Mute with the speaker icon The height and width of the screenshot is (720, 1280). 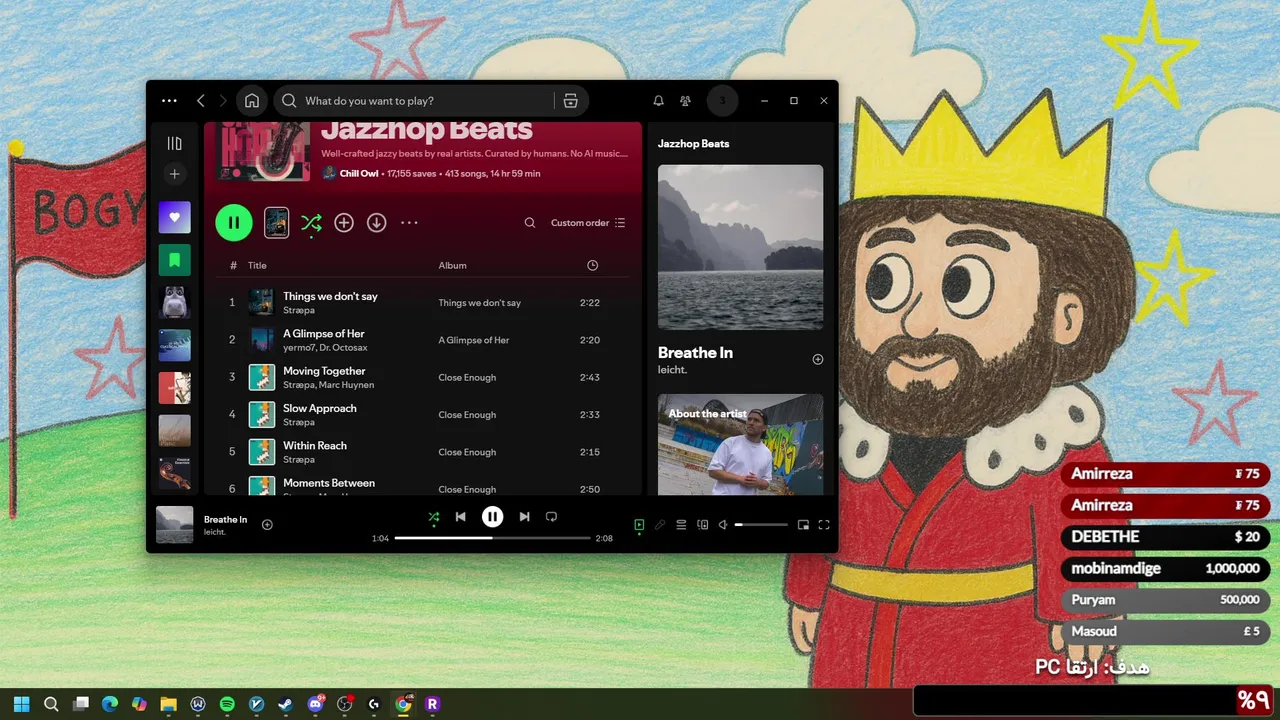tap(723, 524)
